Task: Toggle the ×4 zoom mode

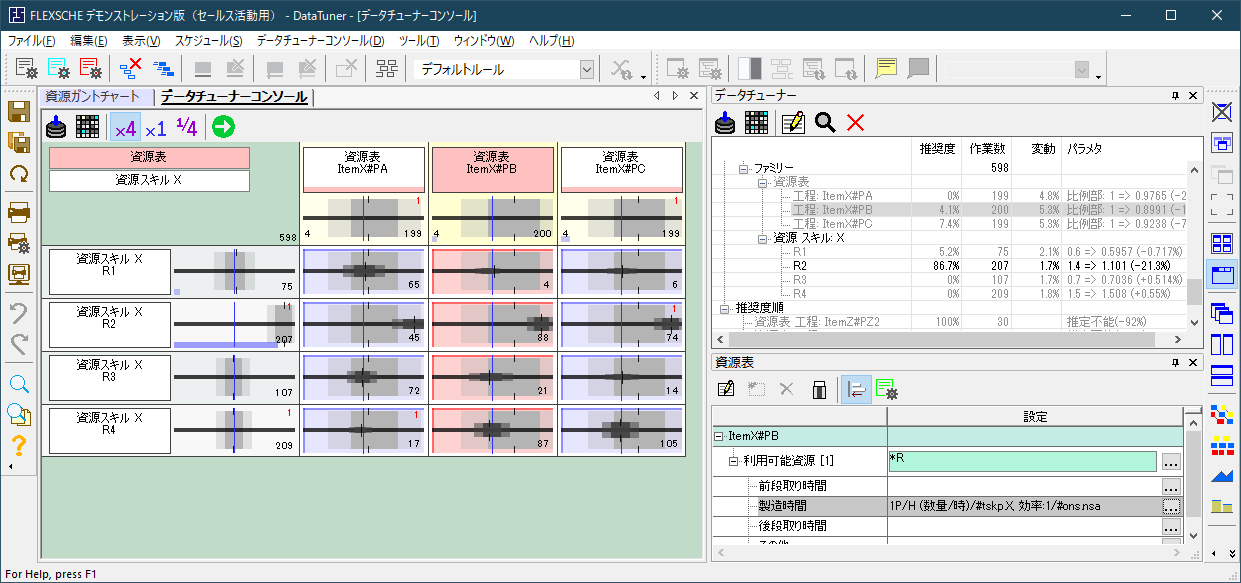Action: coord(124,128)
